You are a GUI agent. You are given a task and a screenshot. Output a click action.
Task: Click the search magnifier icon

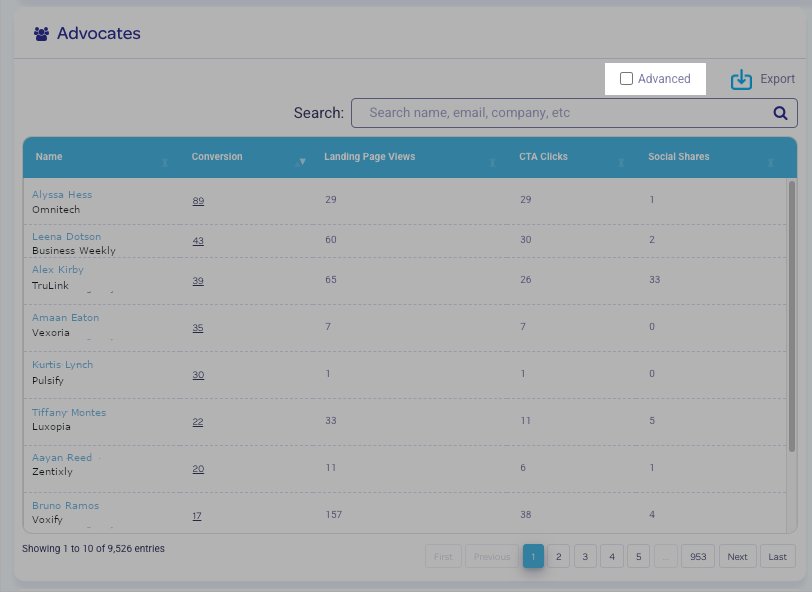coord(780,113)
